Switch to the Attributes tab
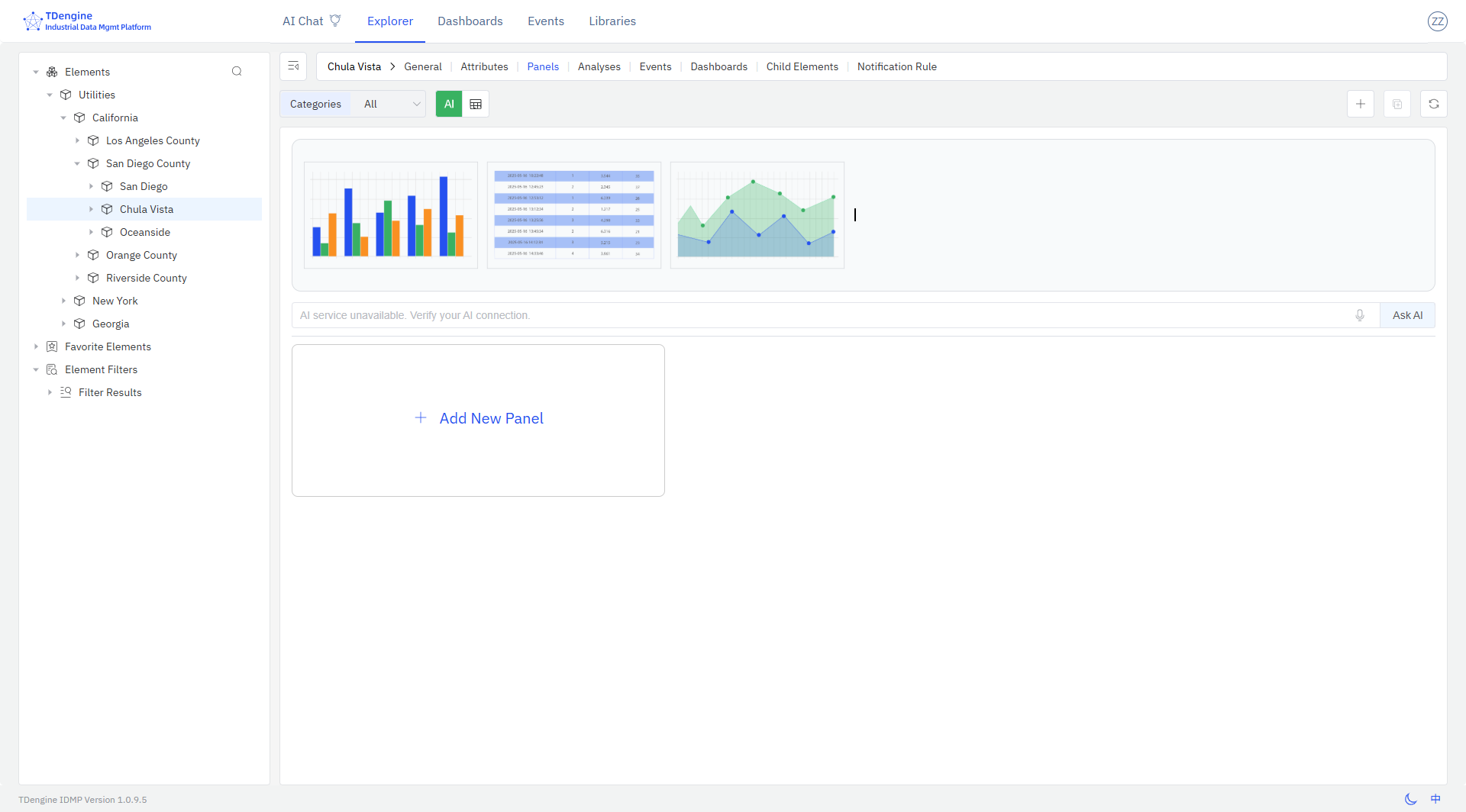Image resolution: width=1466 pixels, height=812 pixels. 484,66
